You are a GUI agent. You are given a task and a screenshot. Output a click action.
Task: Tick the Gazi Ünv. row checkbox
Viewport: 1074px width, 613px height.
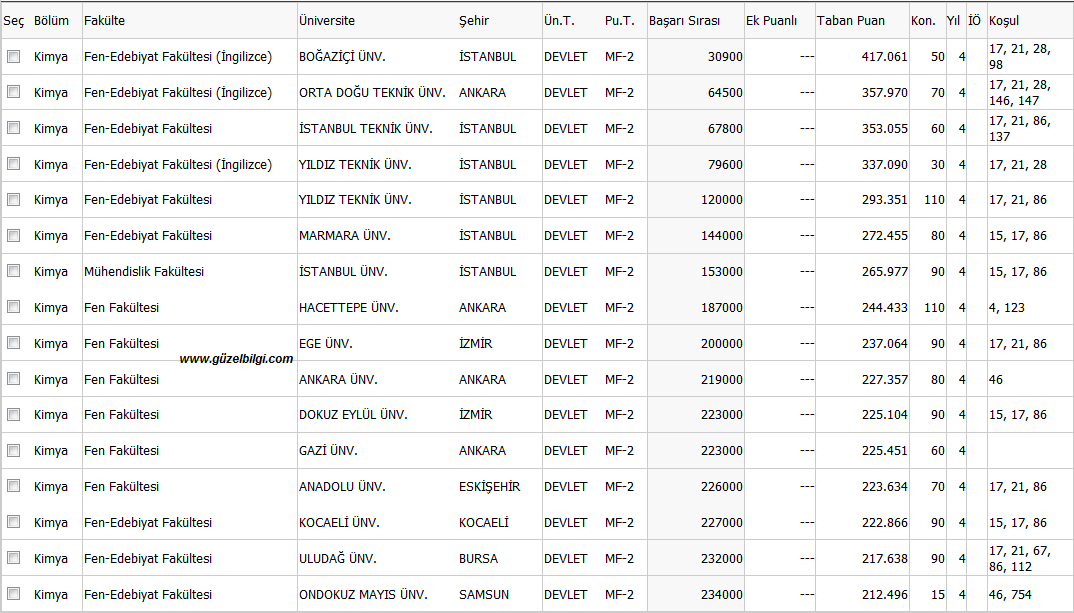[x=13, y=450]
